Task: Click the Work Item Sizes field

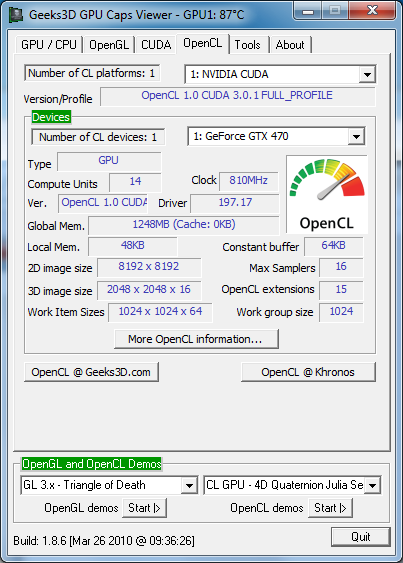Action: (x=160, y=312)
